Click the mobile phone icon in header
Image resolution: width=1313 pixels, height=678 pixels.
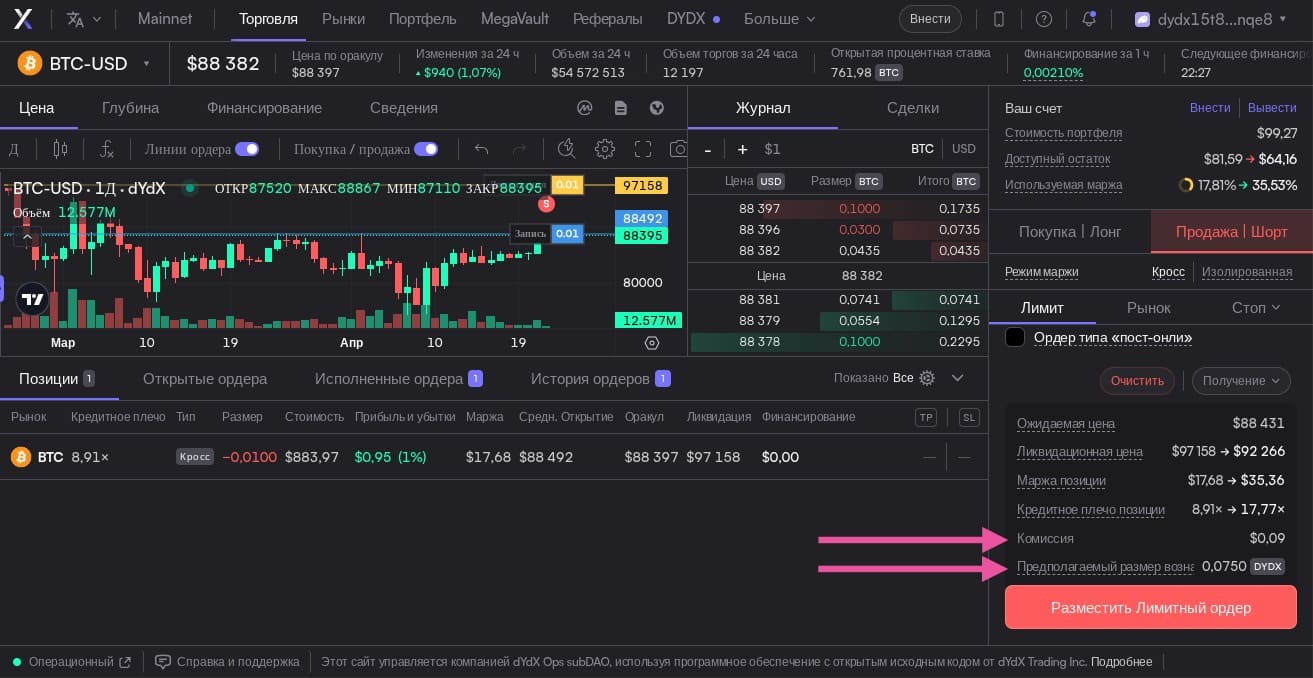(999, 19)
